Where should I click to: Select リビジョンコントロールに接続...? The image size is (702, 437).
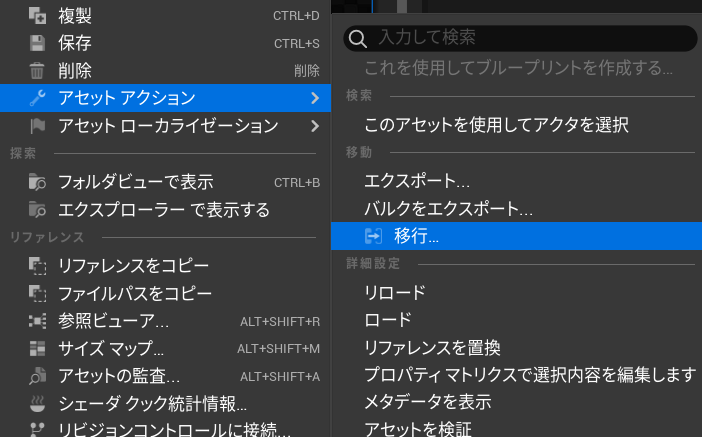(x=165, y=428)
